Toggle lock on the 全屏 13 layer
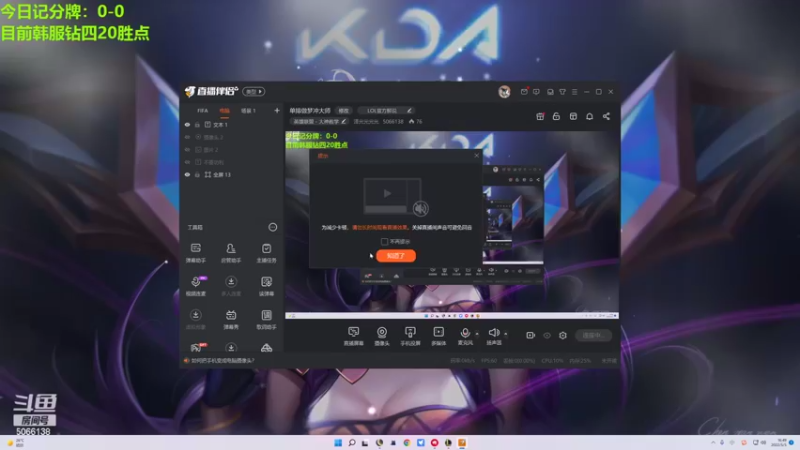Image resolution: width=800 pixels, height=450 pixels. (x=197, y=174)
